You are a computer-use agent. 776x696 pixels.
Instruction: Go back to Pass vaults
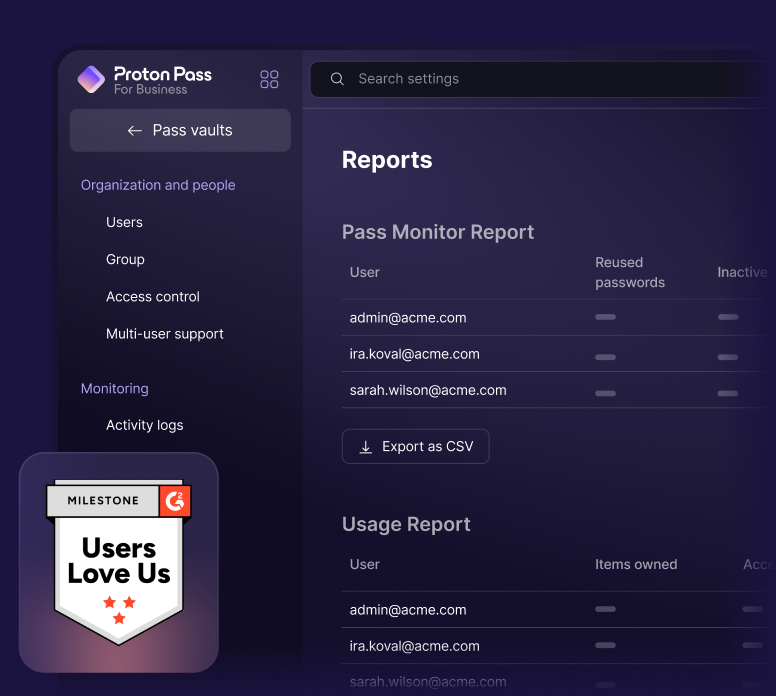pyautogui.click(x=180, y=130)
